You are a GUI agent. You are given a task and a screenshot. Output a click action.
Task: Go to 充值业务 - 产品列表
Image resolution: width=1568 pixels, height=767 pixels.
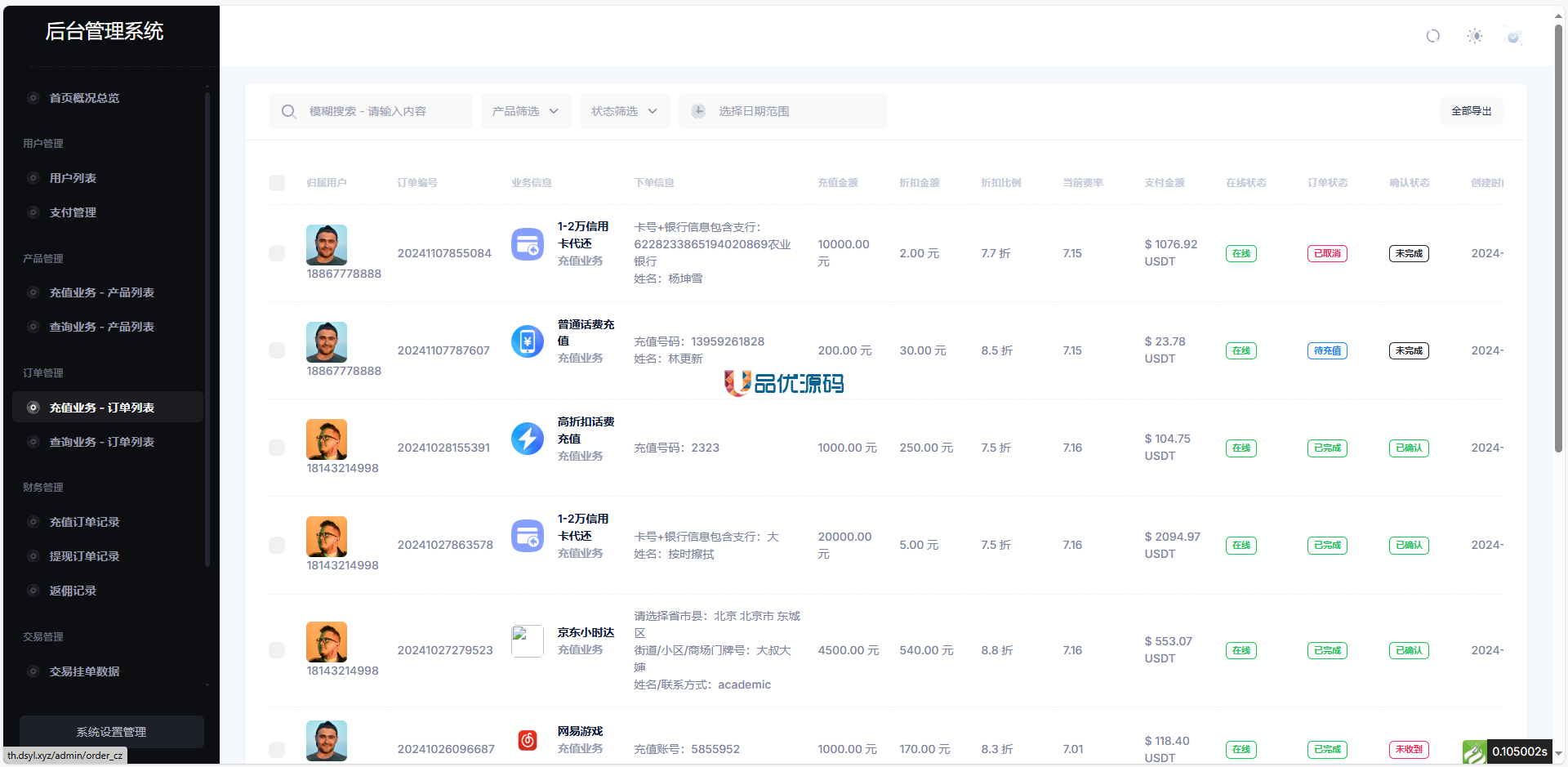pos(108,292)
